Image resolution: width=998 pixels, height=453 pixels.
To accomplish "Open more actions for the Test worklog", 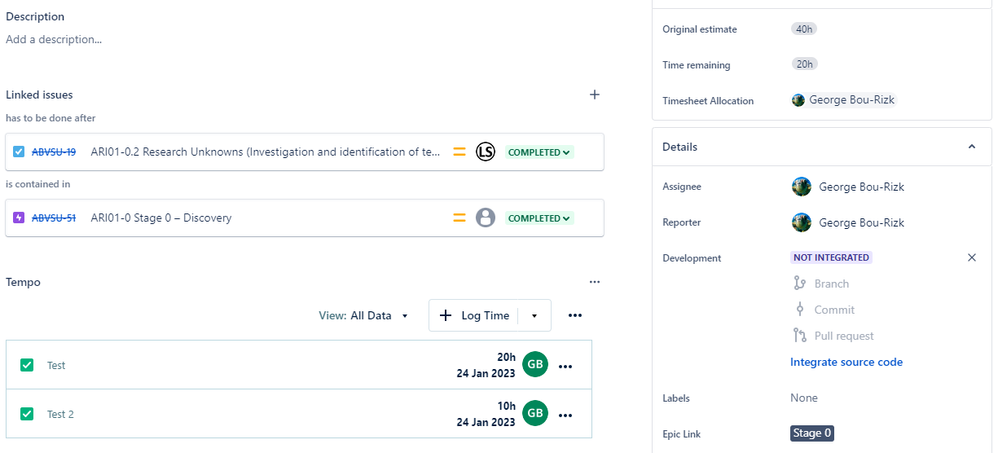I will tap(566, 367).
